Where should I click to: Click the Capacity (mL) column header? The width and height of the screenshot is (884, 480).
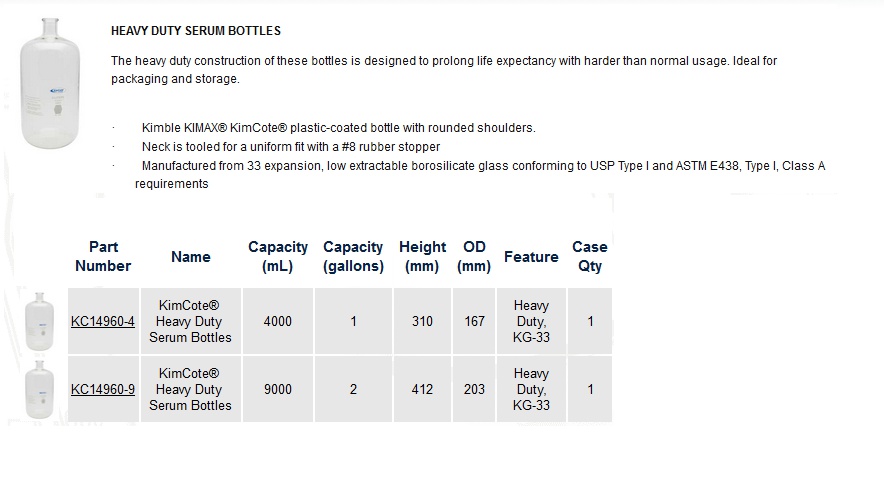coord(278,257)
